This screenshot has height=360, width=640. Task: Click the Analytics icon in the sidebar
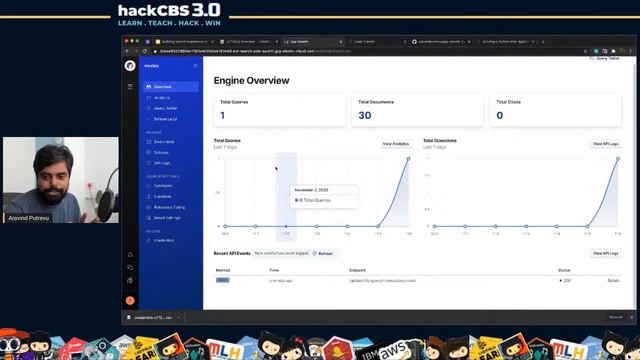149,98
